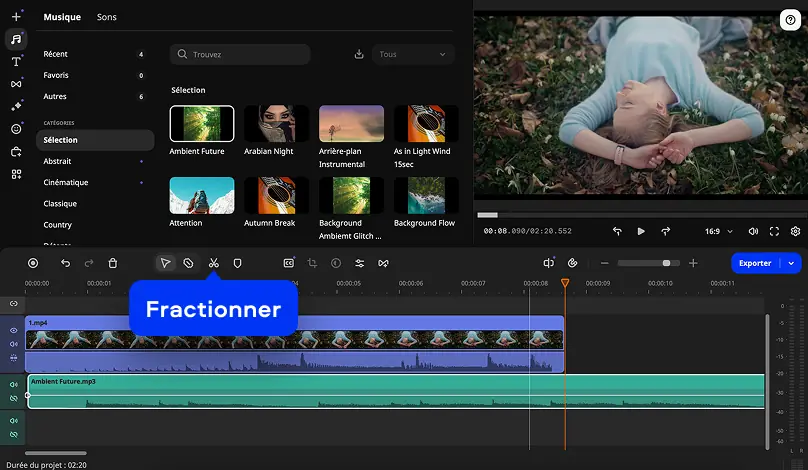This screenshot has width=808, height=470.
Task: Switch to the Musique tab
Action: tap(62, 17)
